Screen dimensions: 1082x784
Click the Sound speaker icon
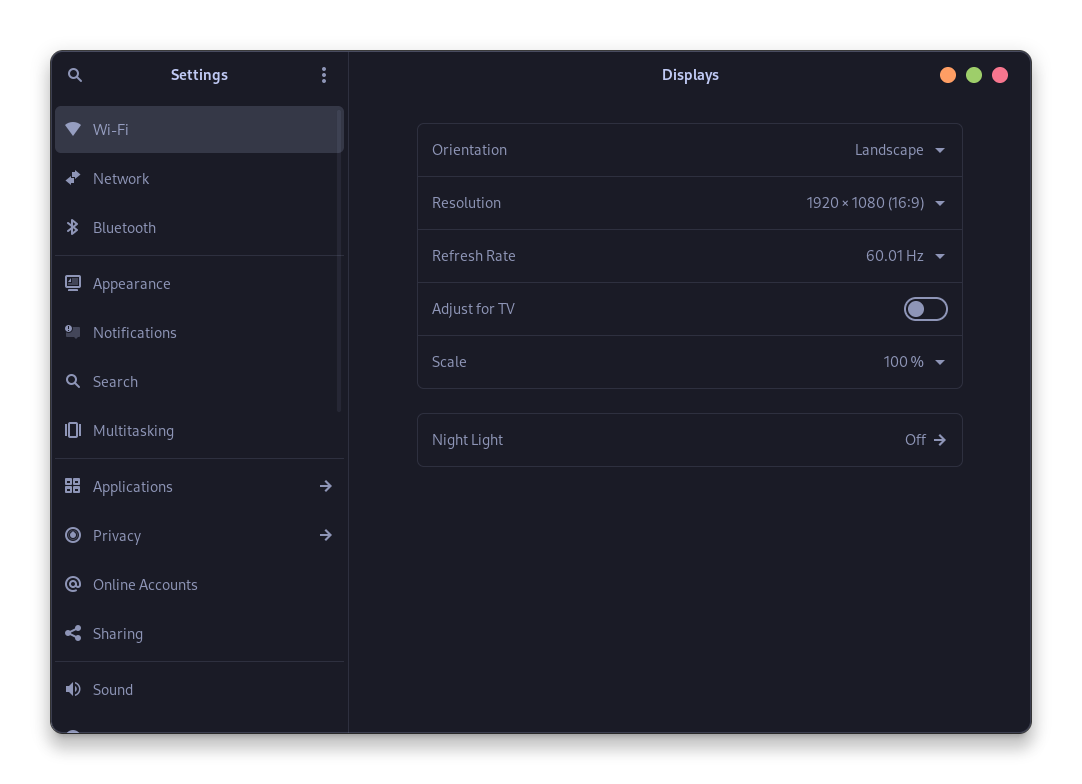[73, 689]
